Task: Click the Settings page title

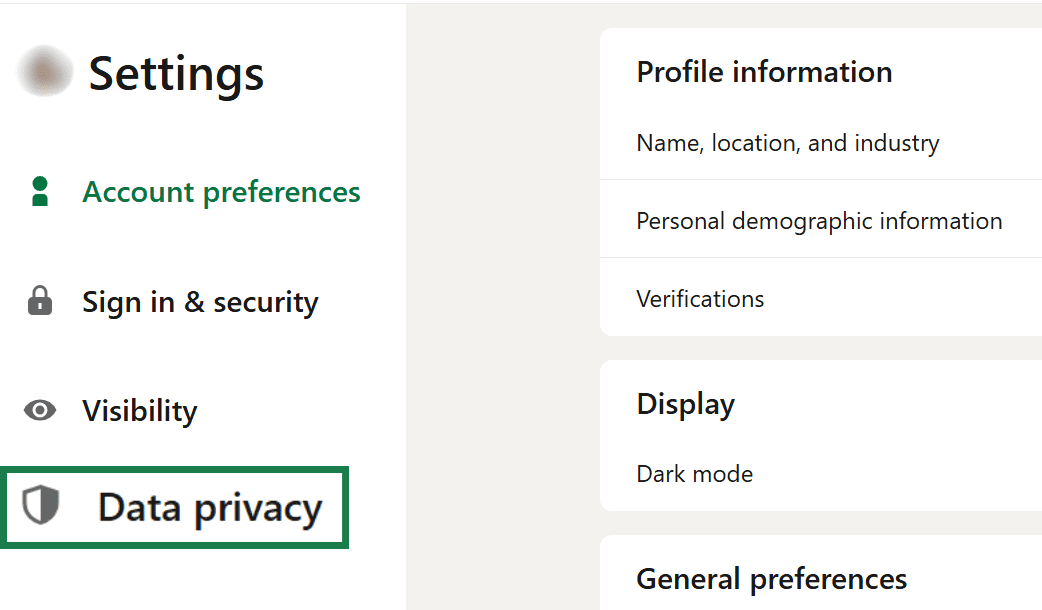Action: click(x=176, y=73)
